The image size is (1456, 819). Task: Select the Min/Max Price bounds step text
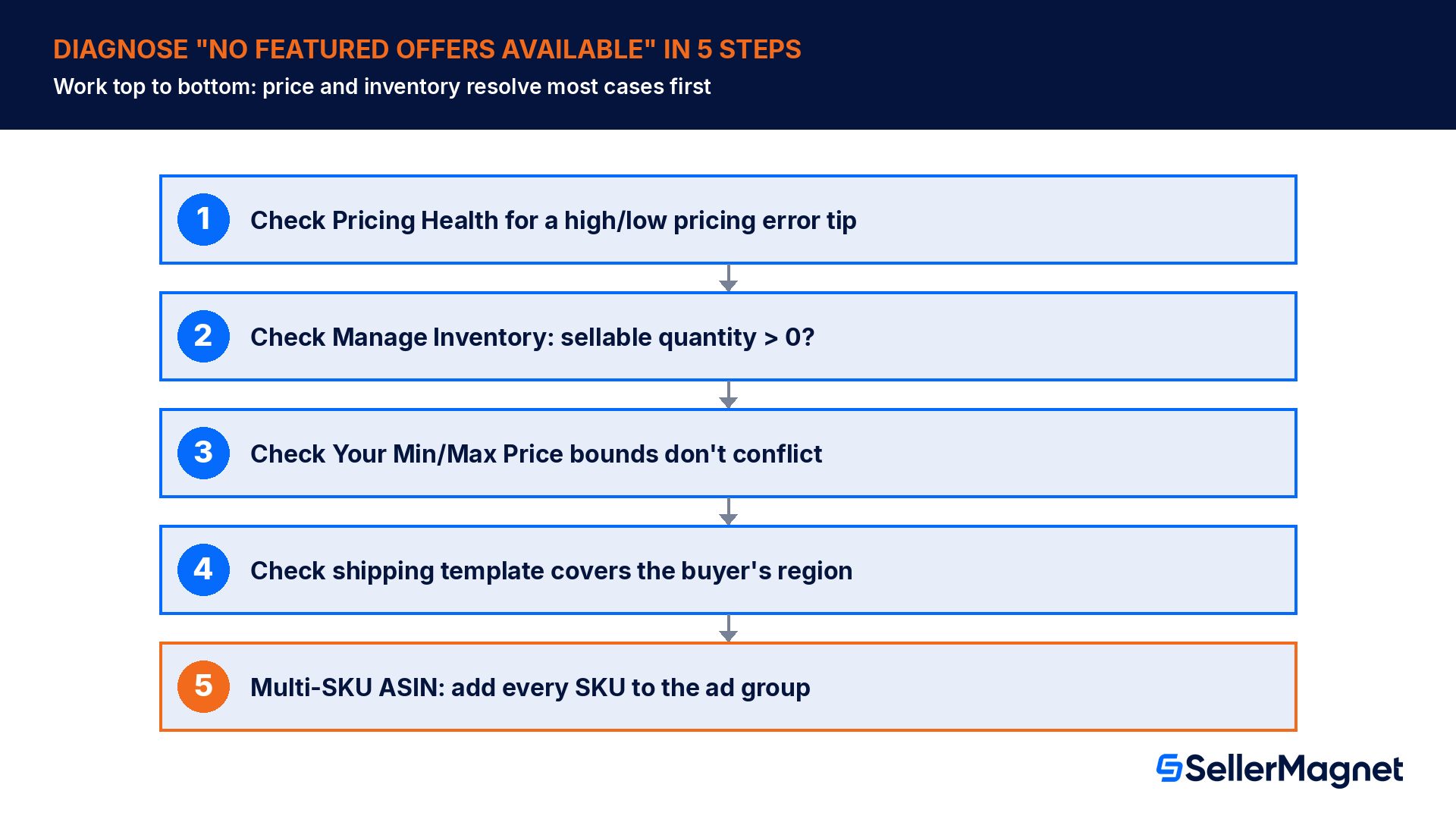(536, 453)
